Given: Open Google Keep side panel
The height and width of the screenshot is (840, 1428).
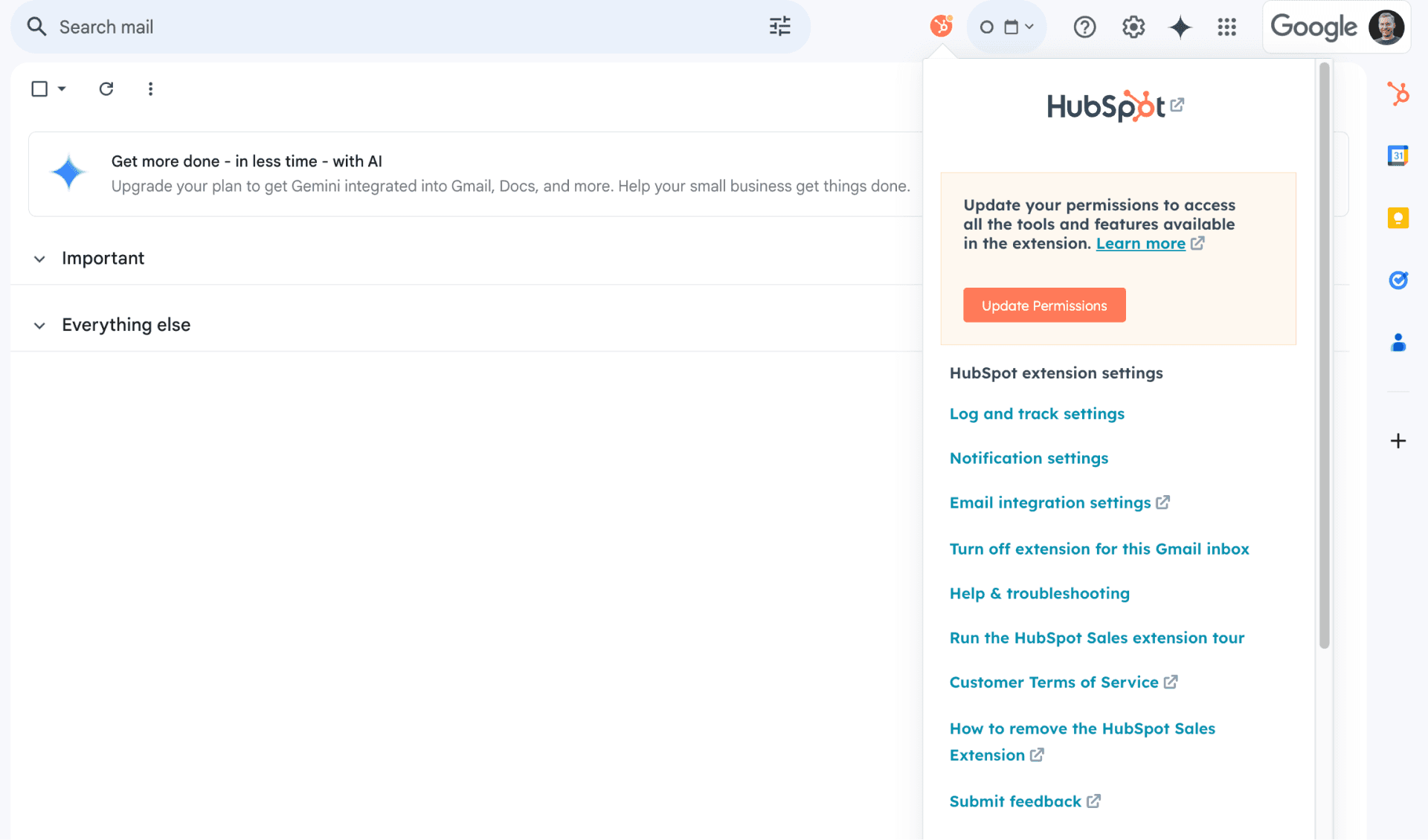Looking at the screenshot, I should point(1398,218).
